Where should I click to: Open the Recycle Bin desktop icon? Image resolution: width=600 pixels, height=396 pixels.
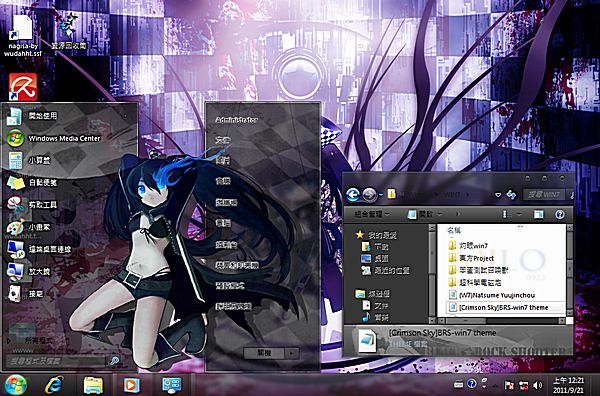click(x=69, y=32)
